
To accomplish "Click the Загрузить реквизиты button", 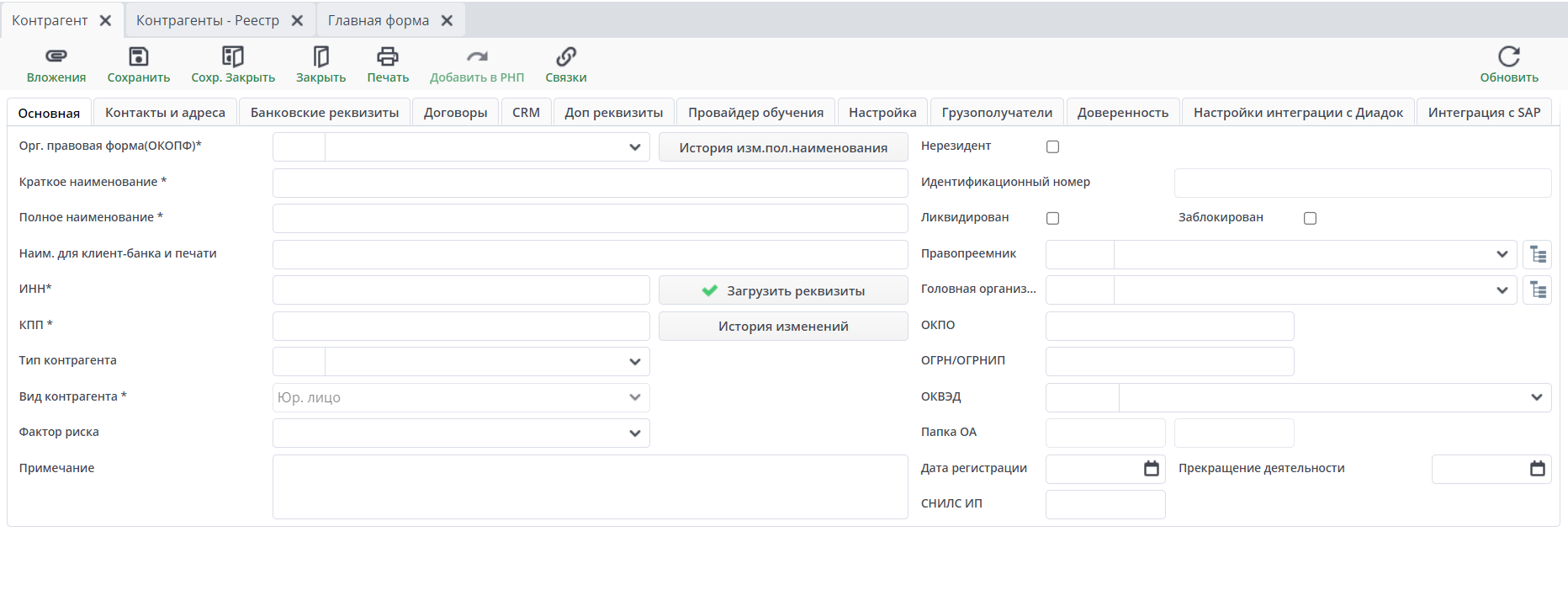I will tap(783, 290).
